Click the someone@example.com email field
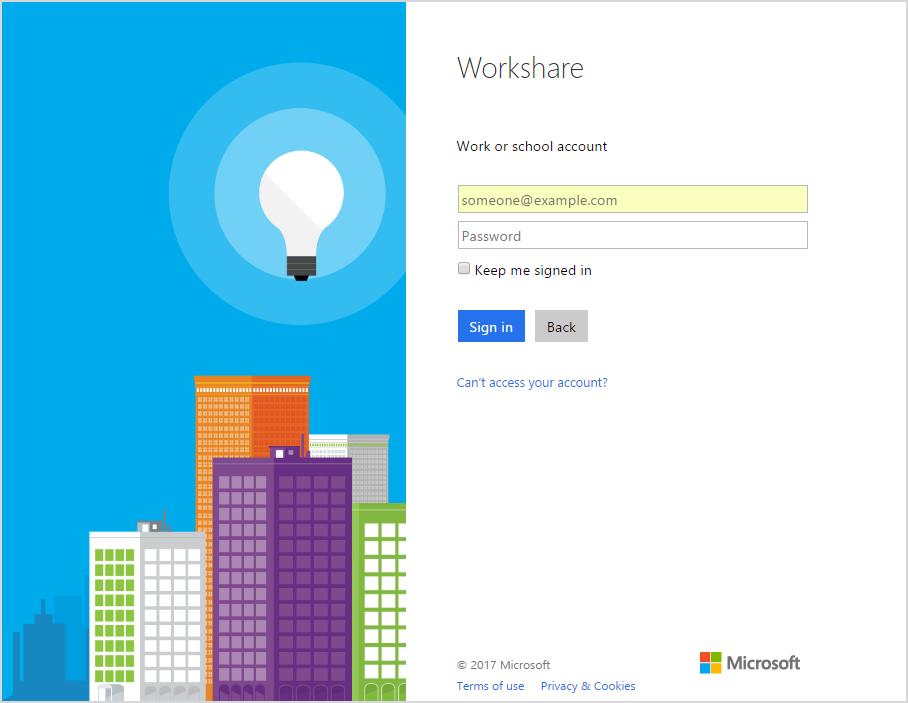The height and width of the screenshot is (703, 908). pyautogui.click(x=632, y=199)
